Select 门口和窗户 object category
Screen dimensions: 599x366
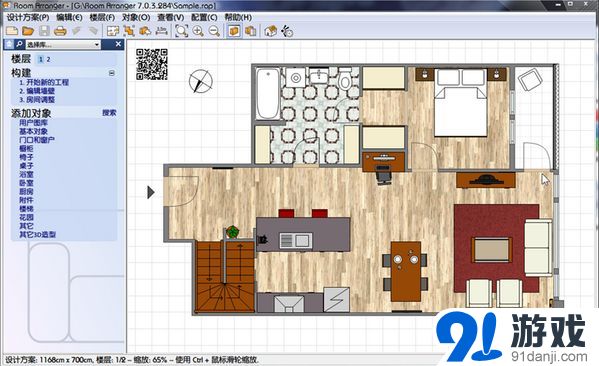tap(37, 140)
